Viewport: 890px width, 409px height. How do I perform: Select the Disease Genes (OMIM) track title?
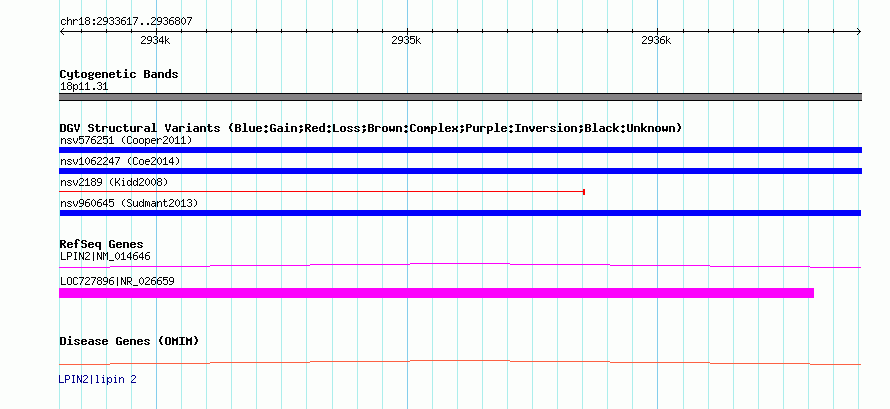click(129, 341)
